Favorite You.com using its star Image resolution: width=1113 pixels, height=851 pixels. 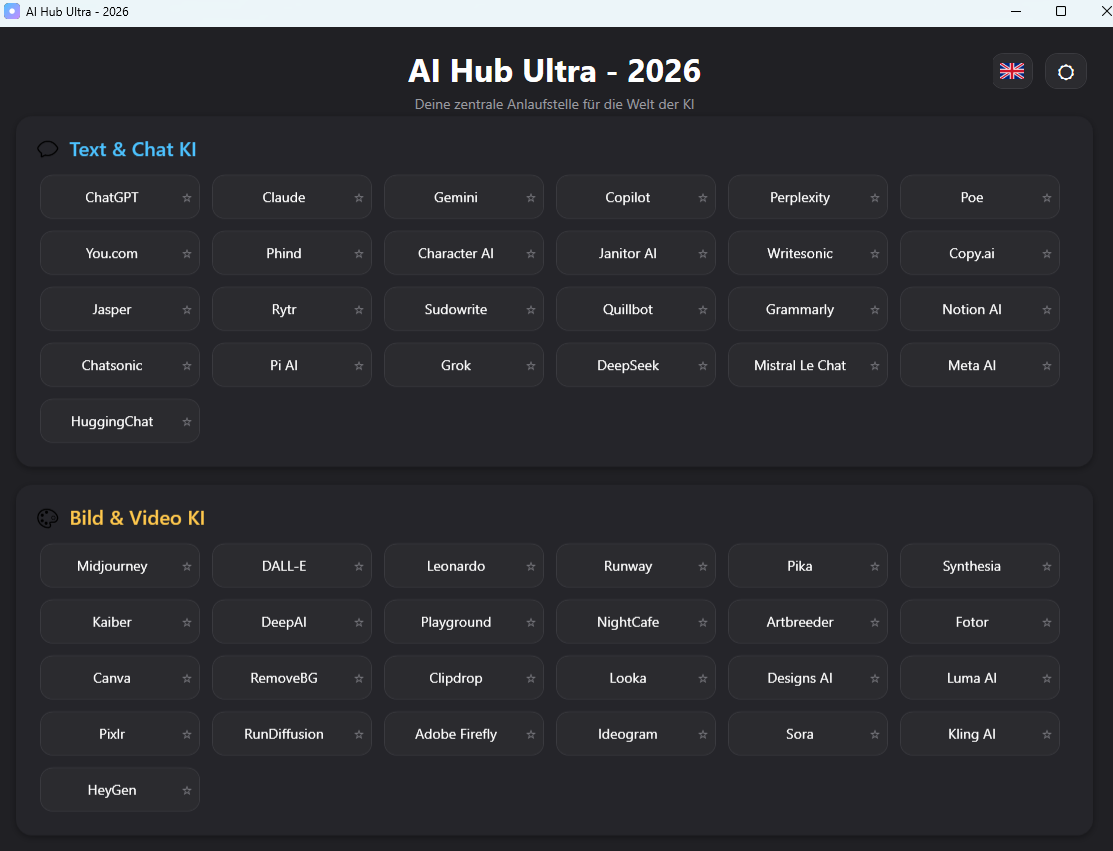pos(187,254)
